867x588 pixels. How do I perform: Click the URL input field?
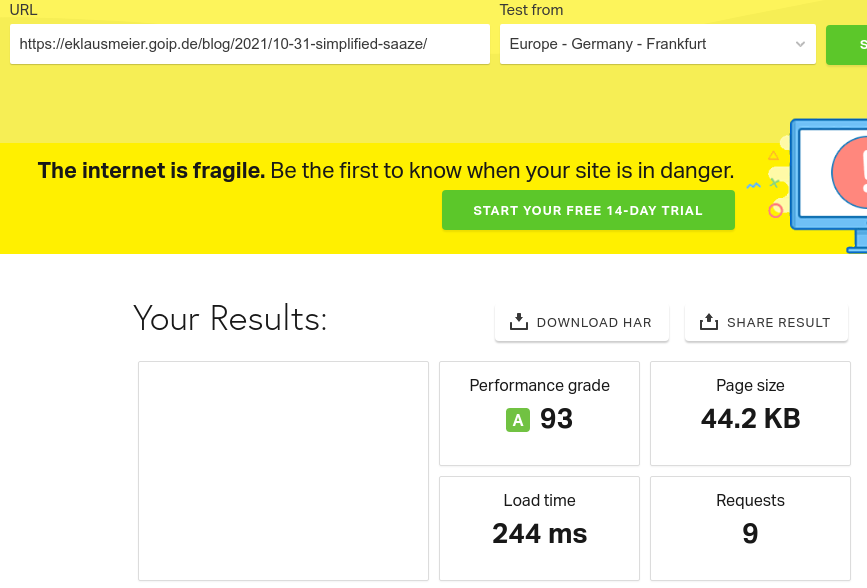click(x=249, y=44)
